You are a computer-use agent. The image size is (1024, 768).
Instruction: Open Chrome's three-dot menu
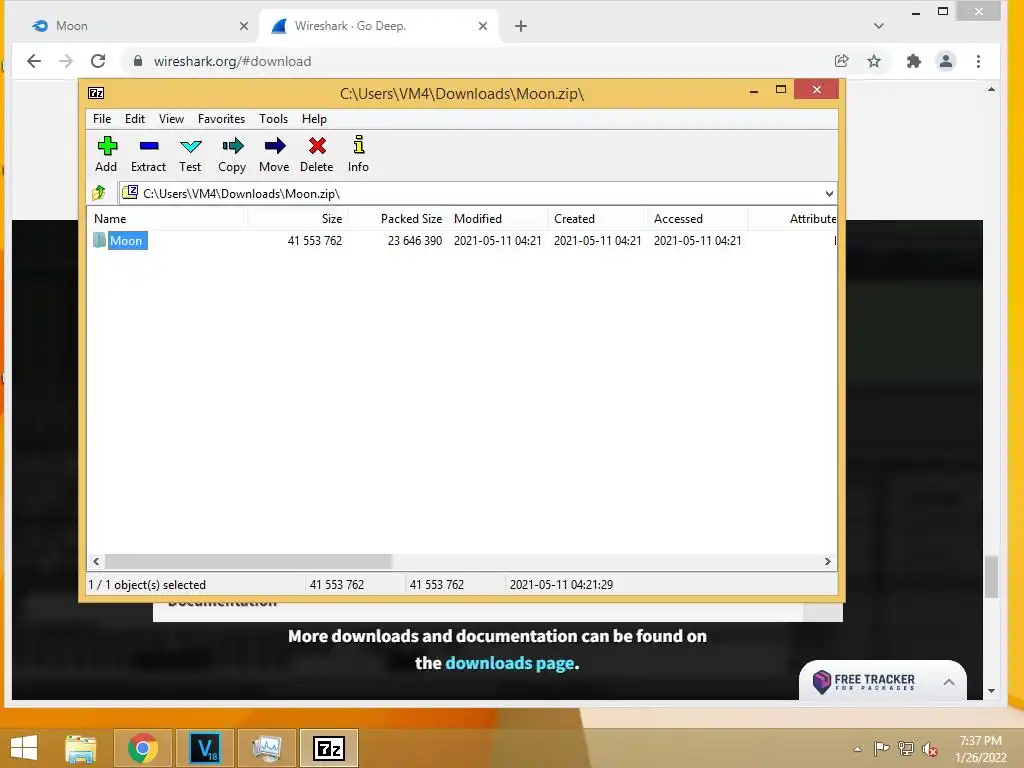(978, 61)
